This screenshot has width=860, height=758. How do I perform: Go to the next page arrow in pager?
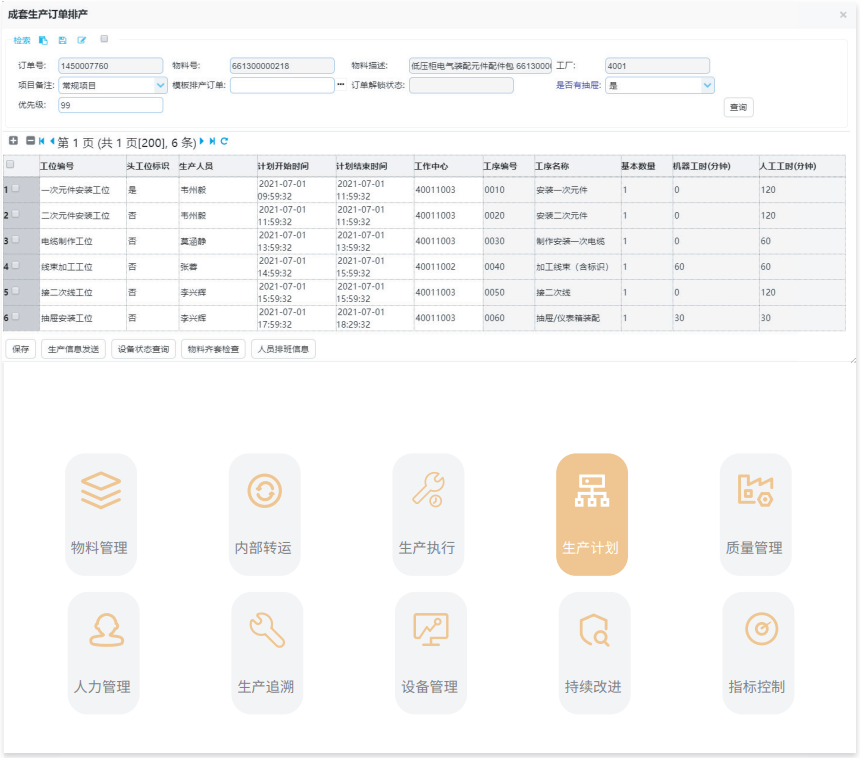click(x=202, y=141)
